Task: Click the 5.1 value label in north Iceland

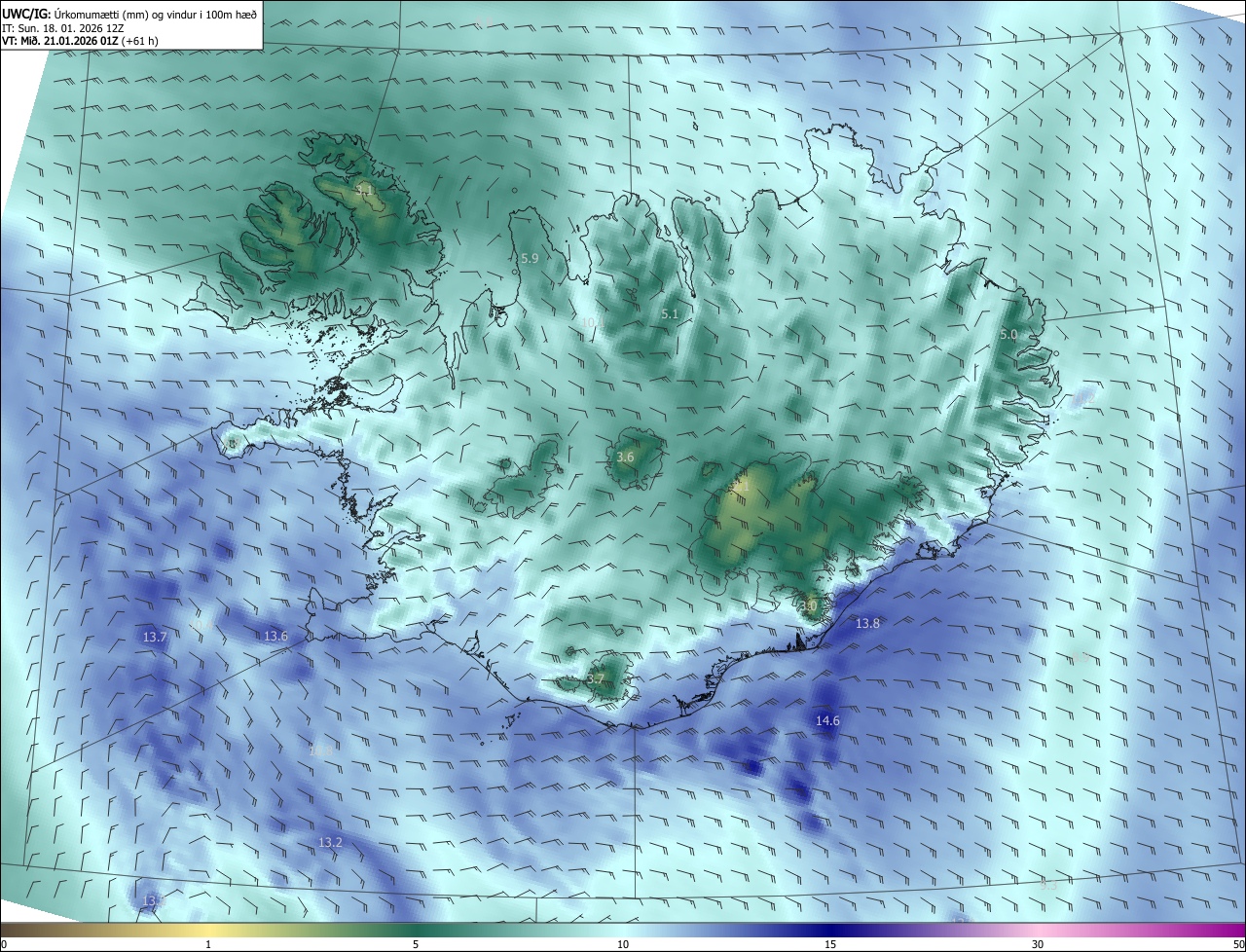Action: 670,314
